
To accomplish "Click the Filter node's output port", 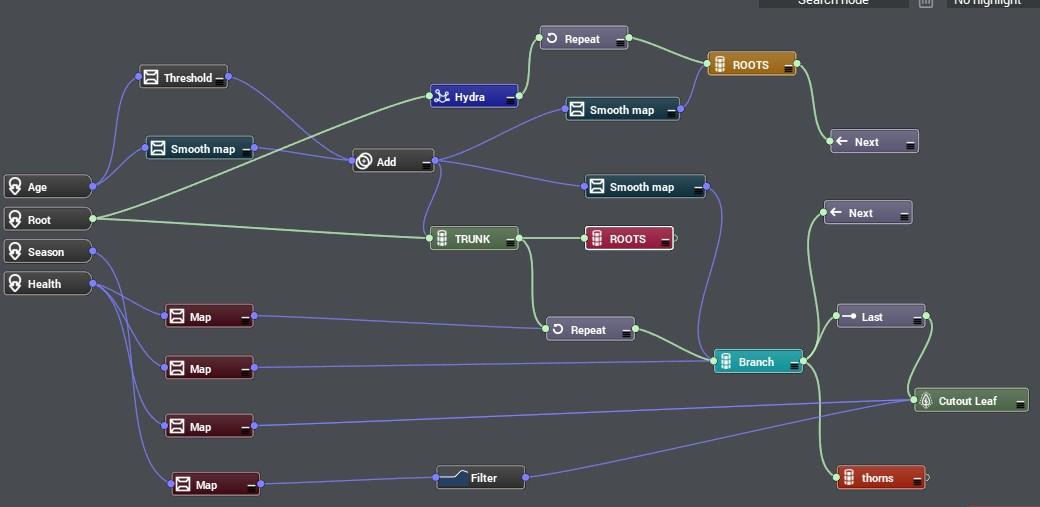I will click(526, 476).
